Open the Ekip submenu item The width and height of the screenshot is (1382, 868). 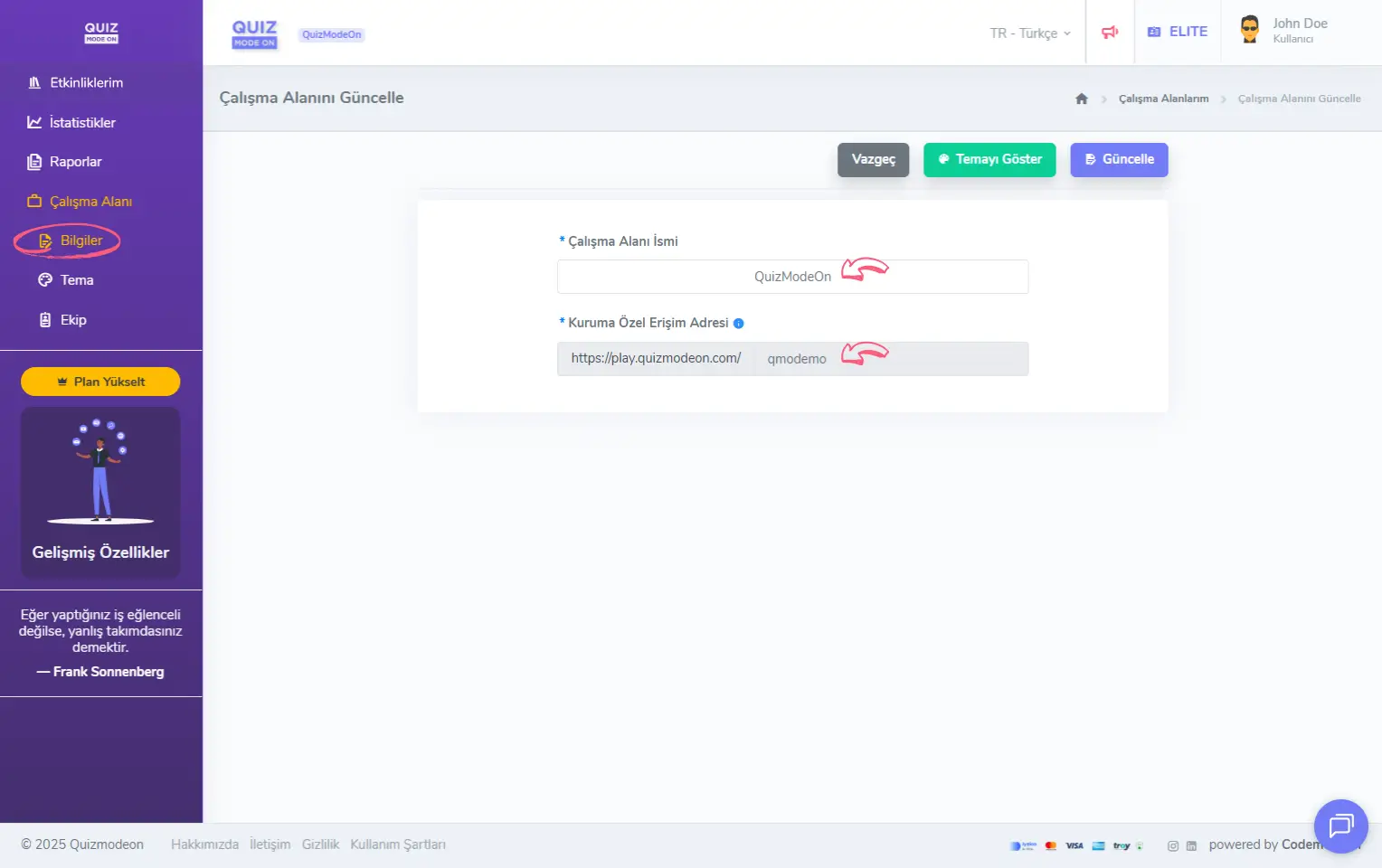tap(73, 320)
